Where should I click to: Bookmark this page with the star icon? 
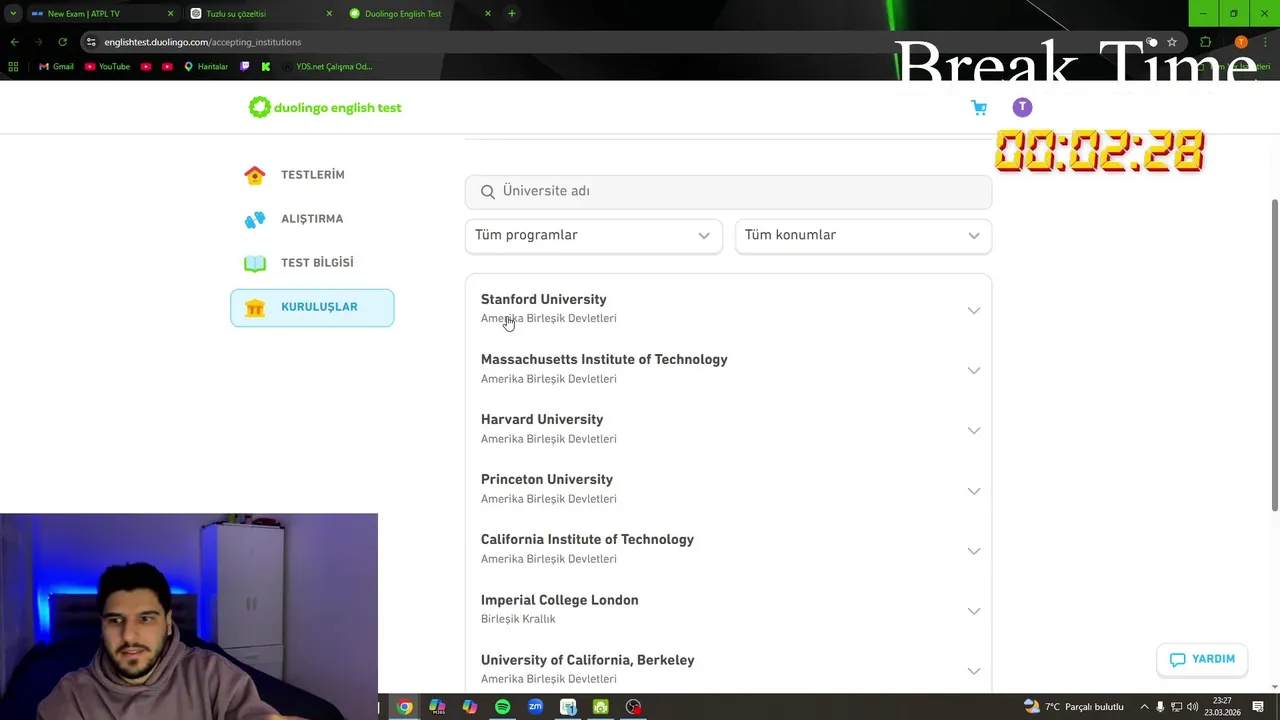(1172, 42)
